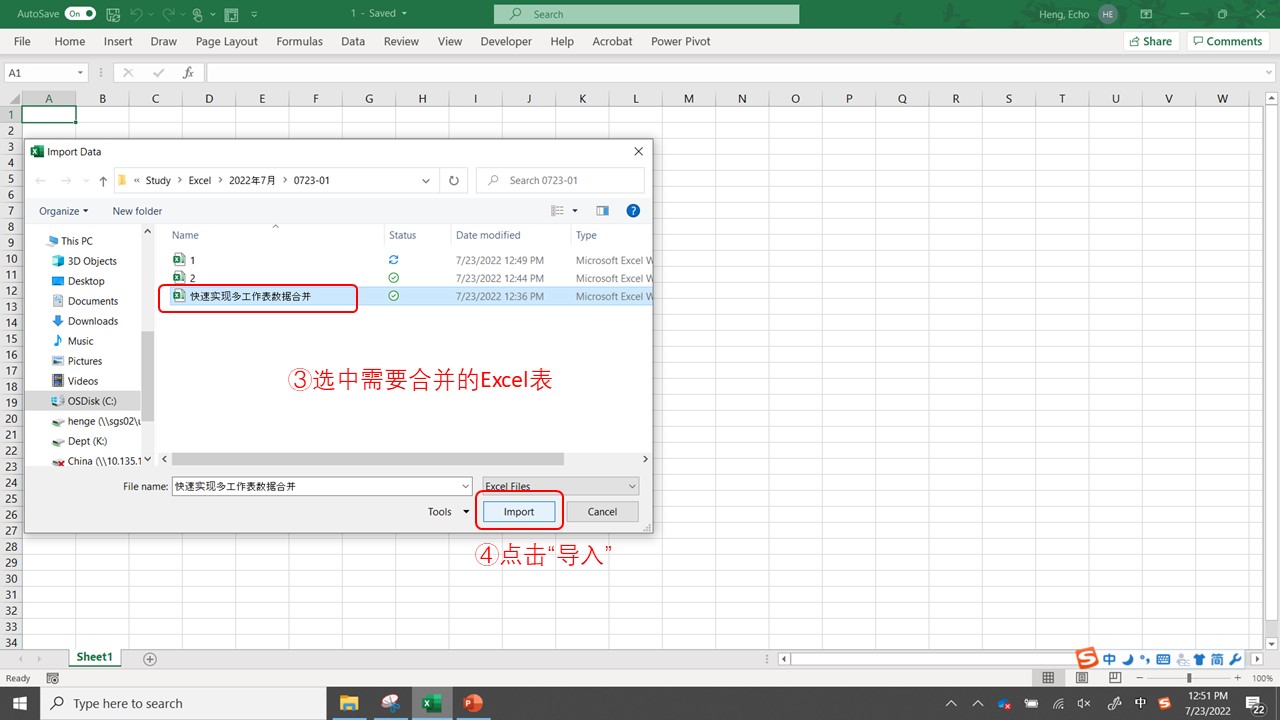Open the Page Layout tab
This screenshot has height=720, width=1280.
[x=227, y=42]
